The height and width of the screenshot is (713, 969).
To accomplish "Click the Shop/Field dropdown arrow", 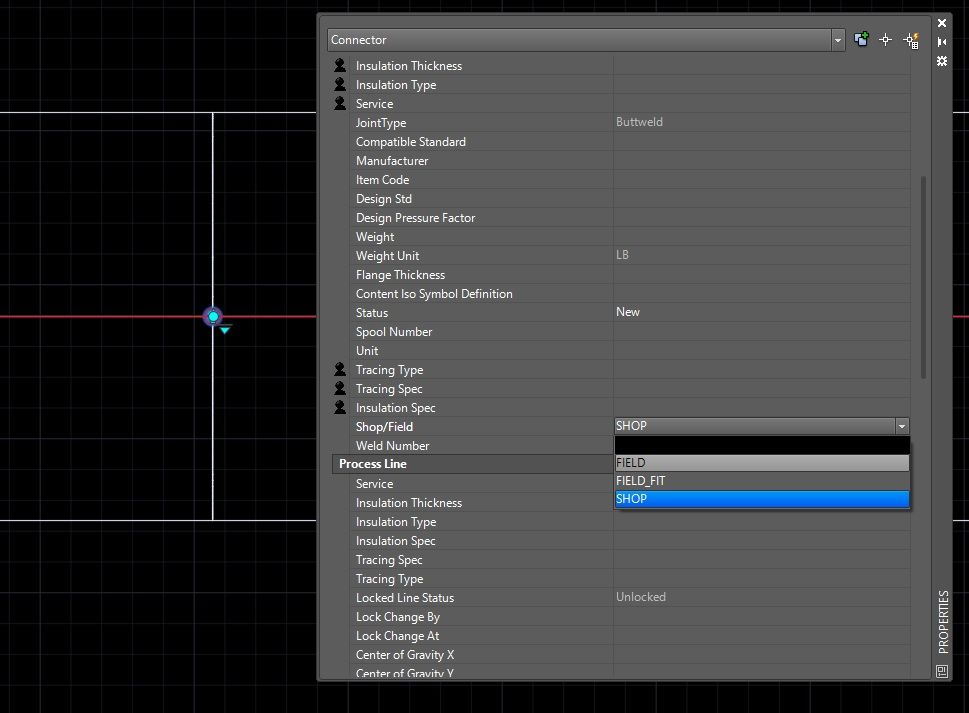I will (x=902, y=426).
